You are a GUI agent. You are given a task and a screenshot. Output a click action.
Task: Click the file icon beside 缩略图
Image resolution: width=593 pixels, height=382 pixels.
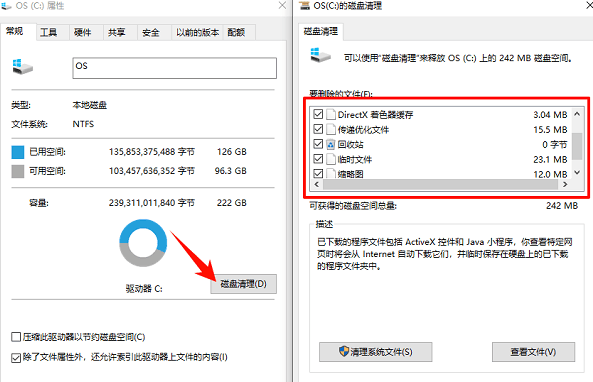click(x=331, y=174)
